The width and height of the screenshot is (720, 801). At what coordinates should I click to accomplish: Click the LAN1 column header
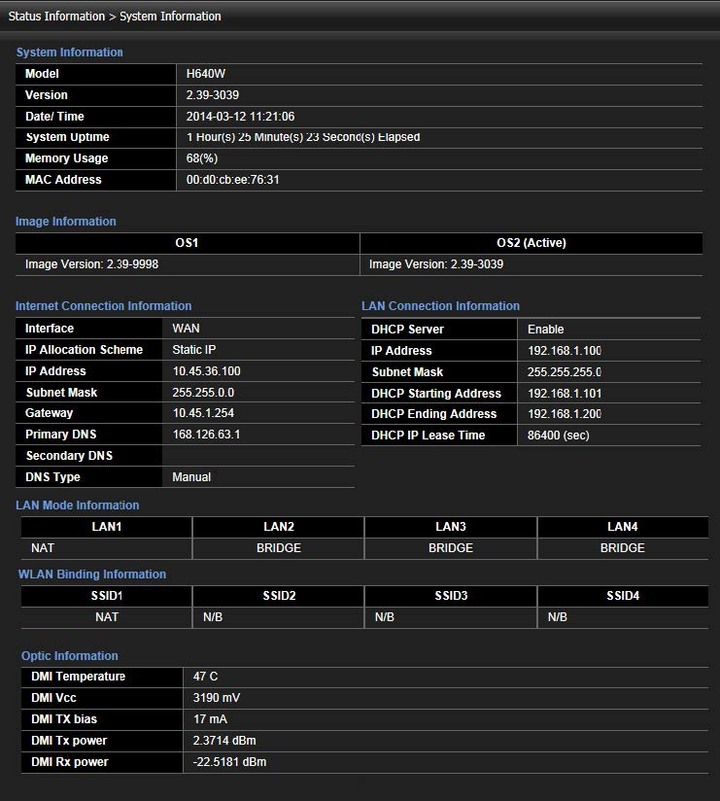click(107, 527)
